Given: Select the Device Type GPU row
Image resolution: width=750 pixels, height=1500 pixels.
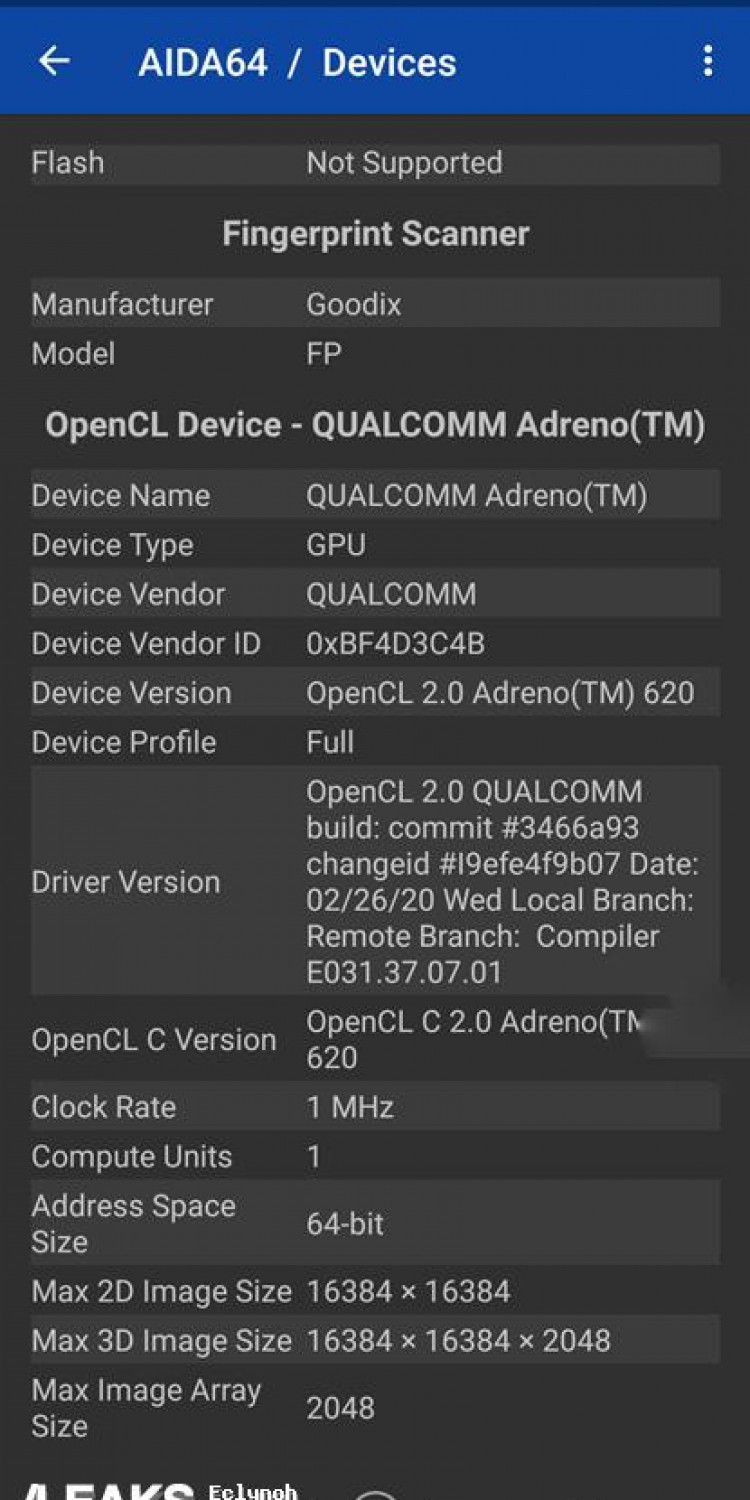Looking at the screenshot, I should (375, 544).
